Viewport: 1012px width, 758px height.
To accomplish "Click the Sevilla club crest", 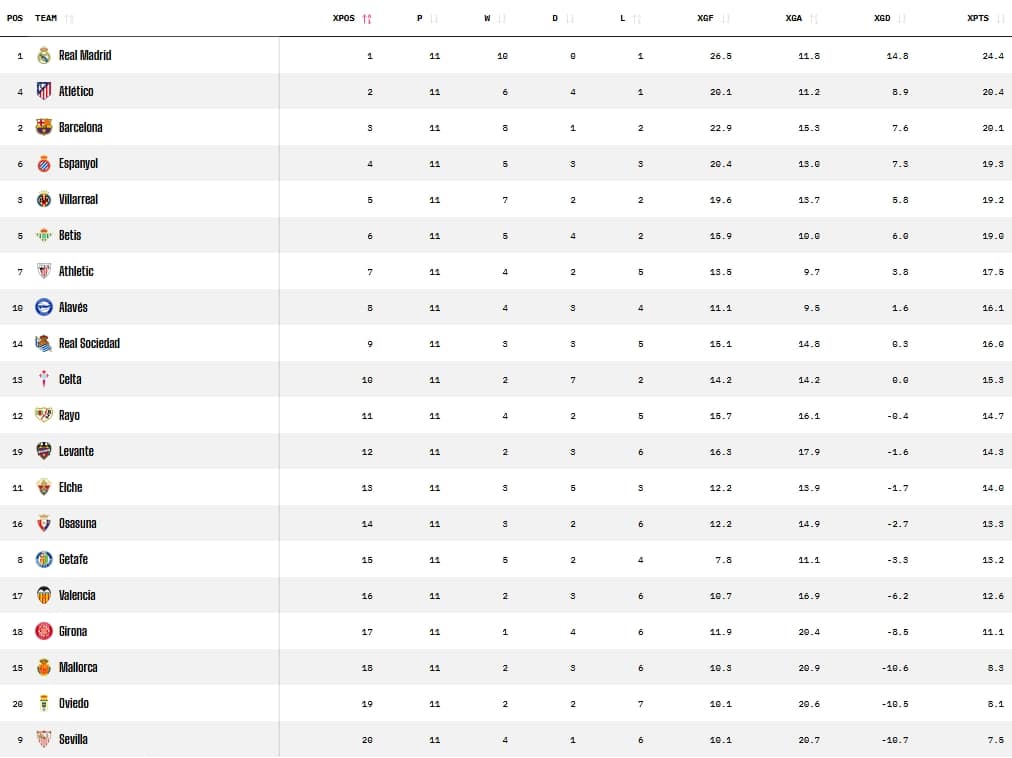I will click(43, 739).
